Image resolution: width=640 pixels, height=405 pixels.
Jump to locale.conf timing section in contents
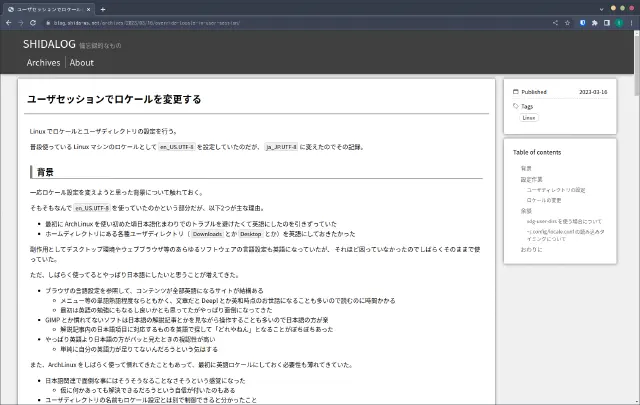tap(565, 235)
